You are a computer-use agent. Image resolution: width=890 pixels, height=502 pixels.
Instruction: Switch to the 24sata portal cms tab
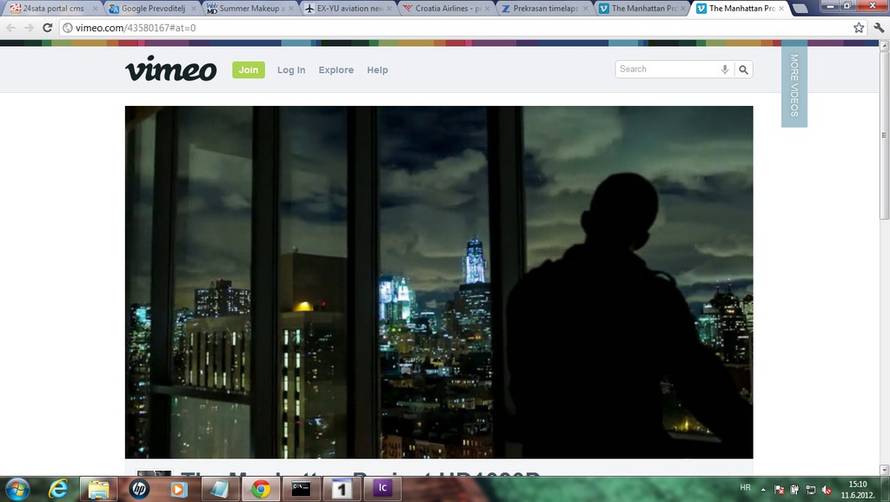[x=53, y=9]
